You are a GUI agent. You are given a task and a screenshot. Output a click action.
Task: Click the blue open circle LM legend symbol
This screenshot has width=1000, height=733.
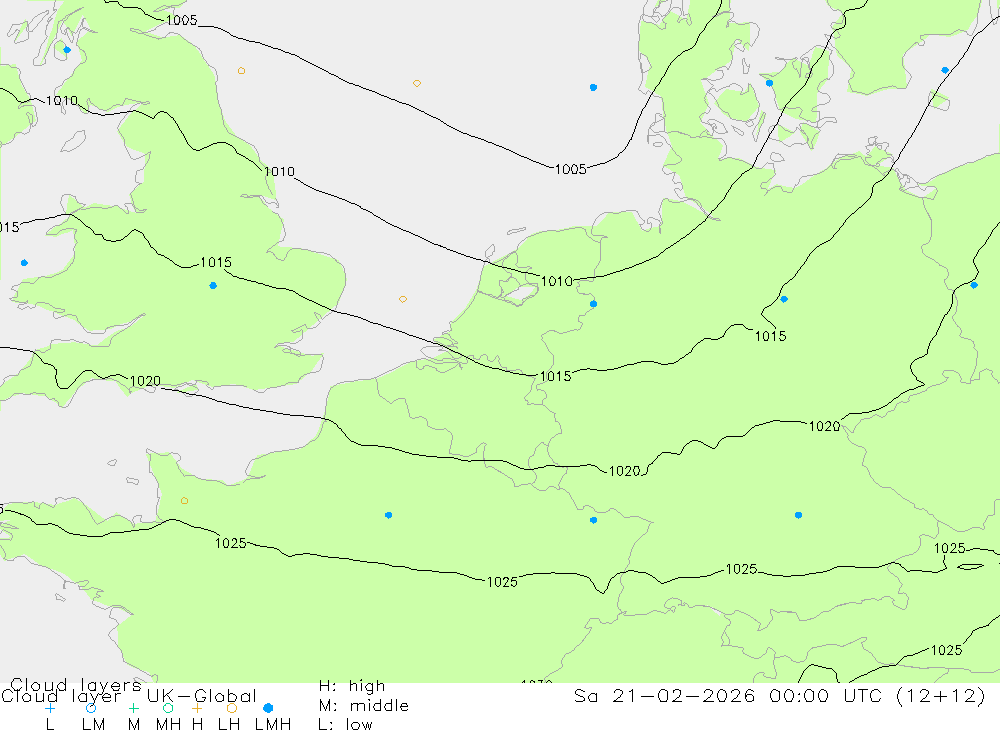click(x=91, y=708)
